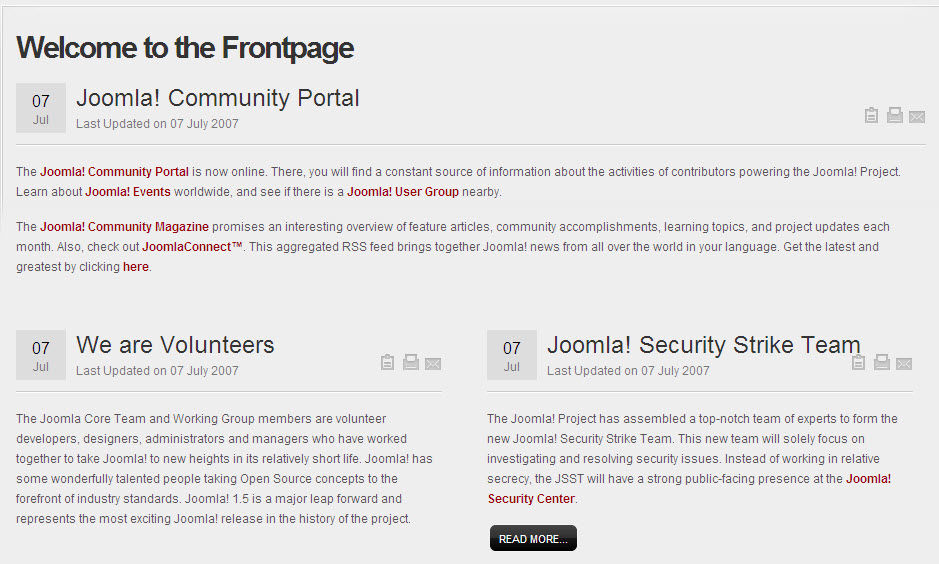Viewport: 939px width, 564px height.
Task: Email the We are Volunteers article
Action: tap(433, 364)
